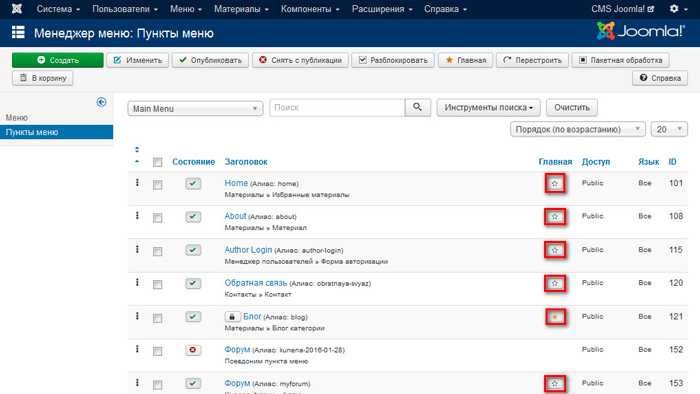The width and height of the screenshot is (700, 394).
Task: Click the green Создать button
Action: (x=58, y=60)
